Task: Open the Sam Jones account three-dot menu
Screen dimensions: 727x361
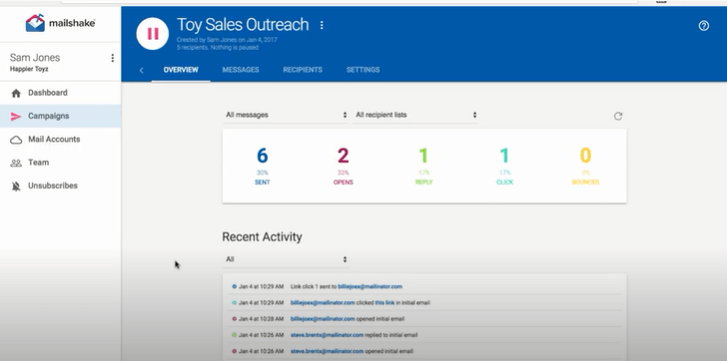Action: pyautogui.click(x=112, y=58)
